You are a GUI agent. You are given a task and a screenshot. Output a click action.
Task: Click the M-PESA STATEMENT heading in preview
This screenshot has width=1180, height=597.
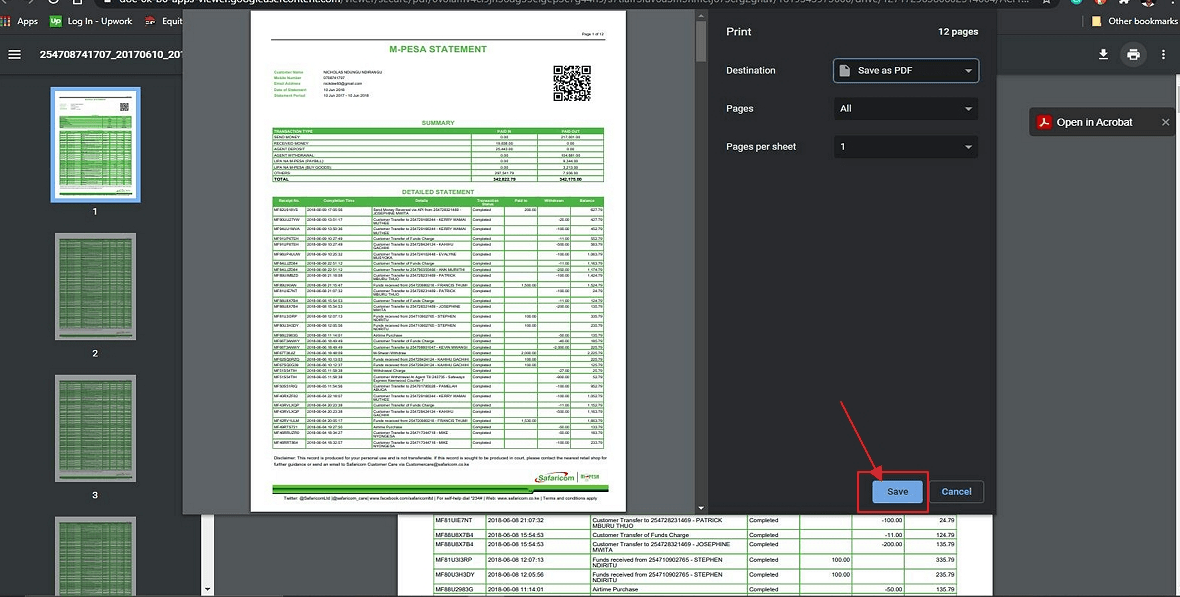[438, 49]
